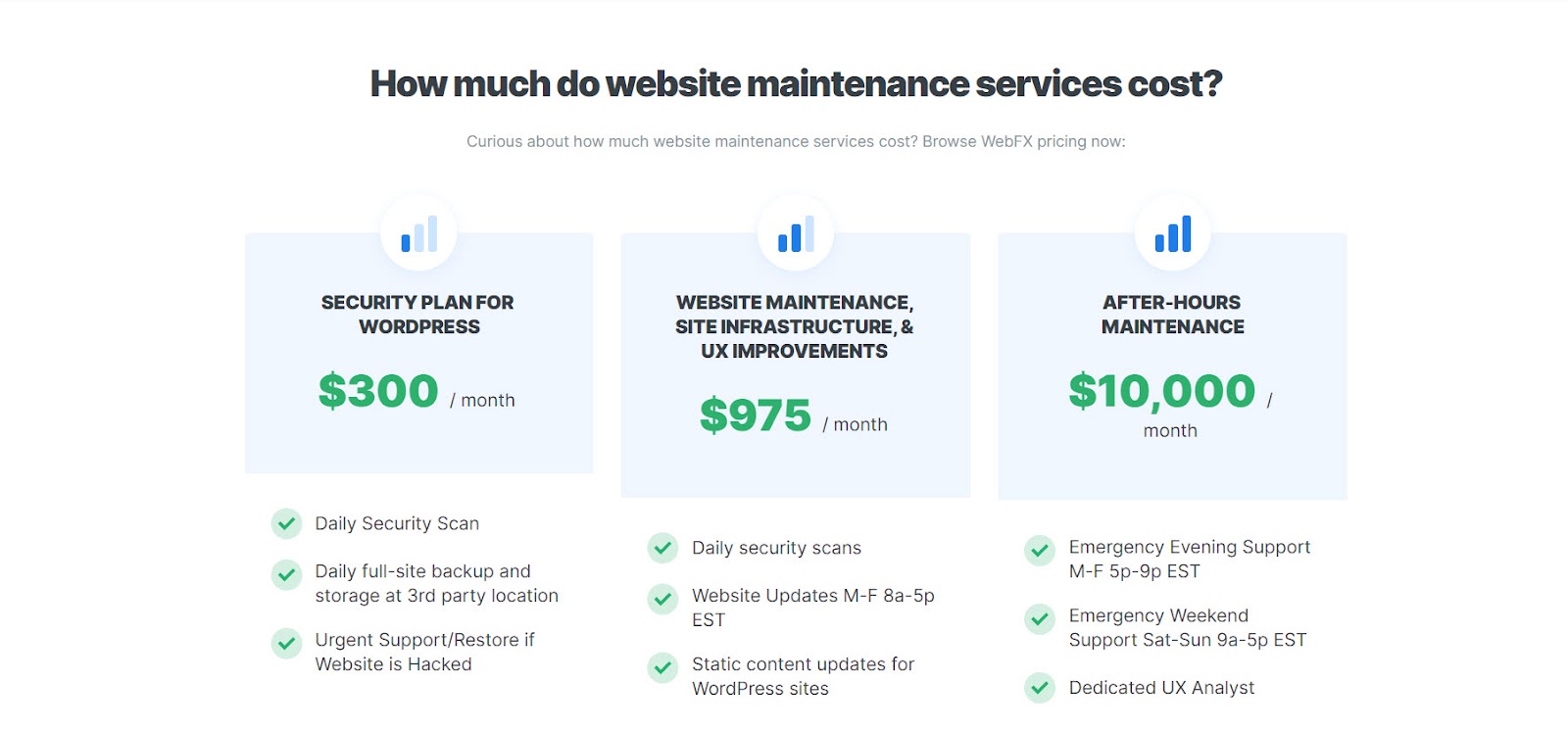This screenshot has width=1568, height=733.
Task: Click the bar chart icon above After-Hours Maintenance
Action: (x=1172, y=233)
